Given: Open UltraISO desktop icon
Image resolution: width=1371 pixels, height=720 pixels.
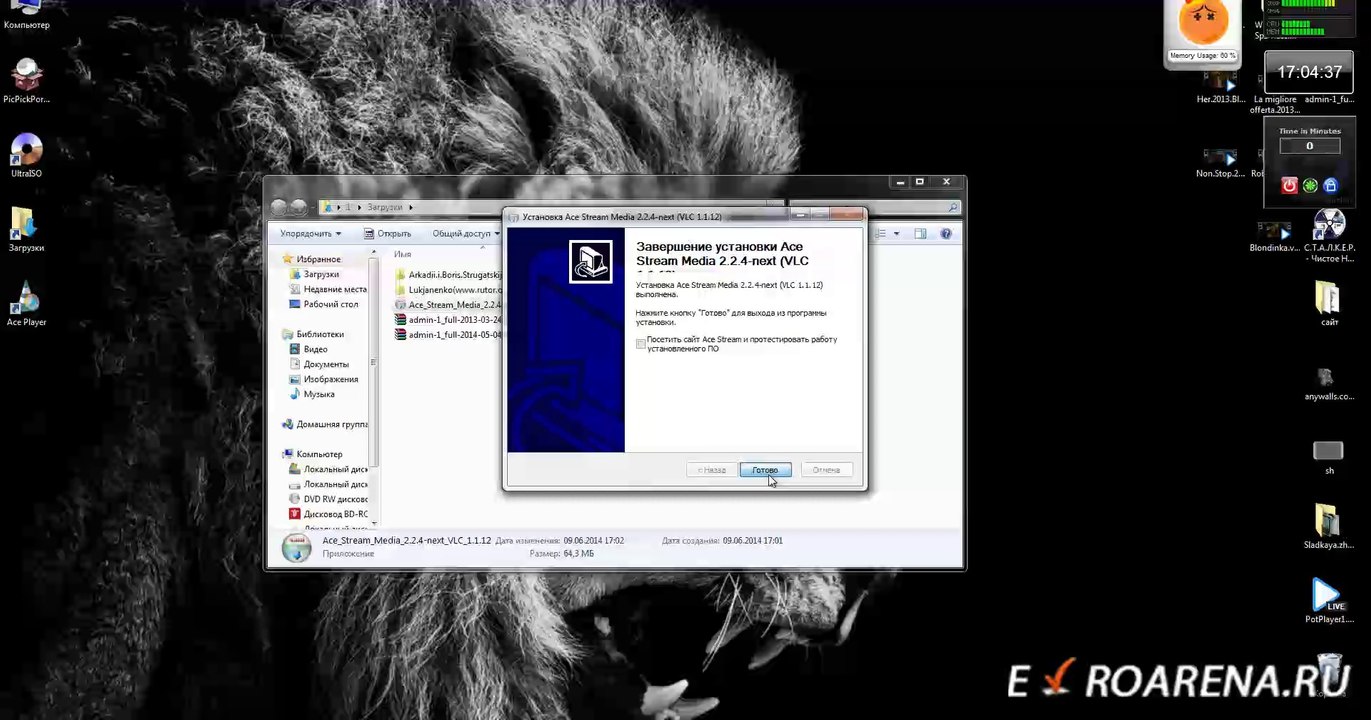Looking at the screenshot, I should (26, 156).
